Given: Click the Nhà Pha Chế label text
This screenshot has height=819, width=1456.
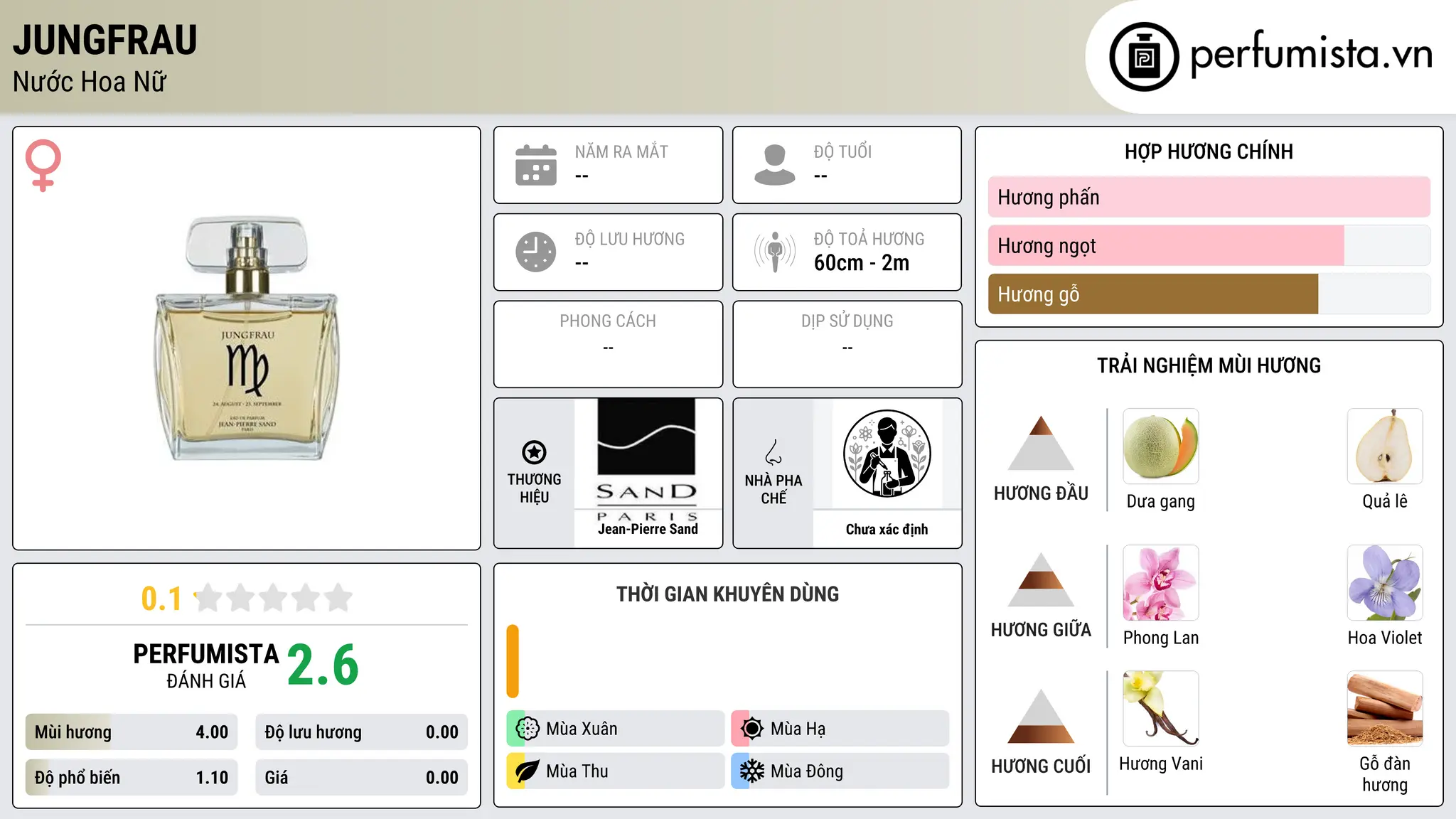Looking at the screenshot, I should (x=773, y=489).
